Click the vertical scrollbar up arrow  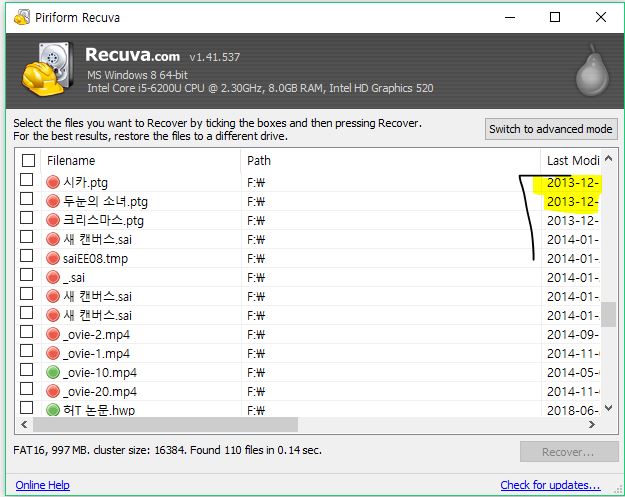click(x=609, y=159)
